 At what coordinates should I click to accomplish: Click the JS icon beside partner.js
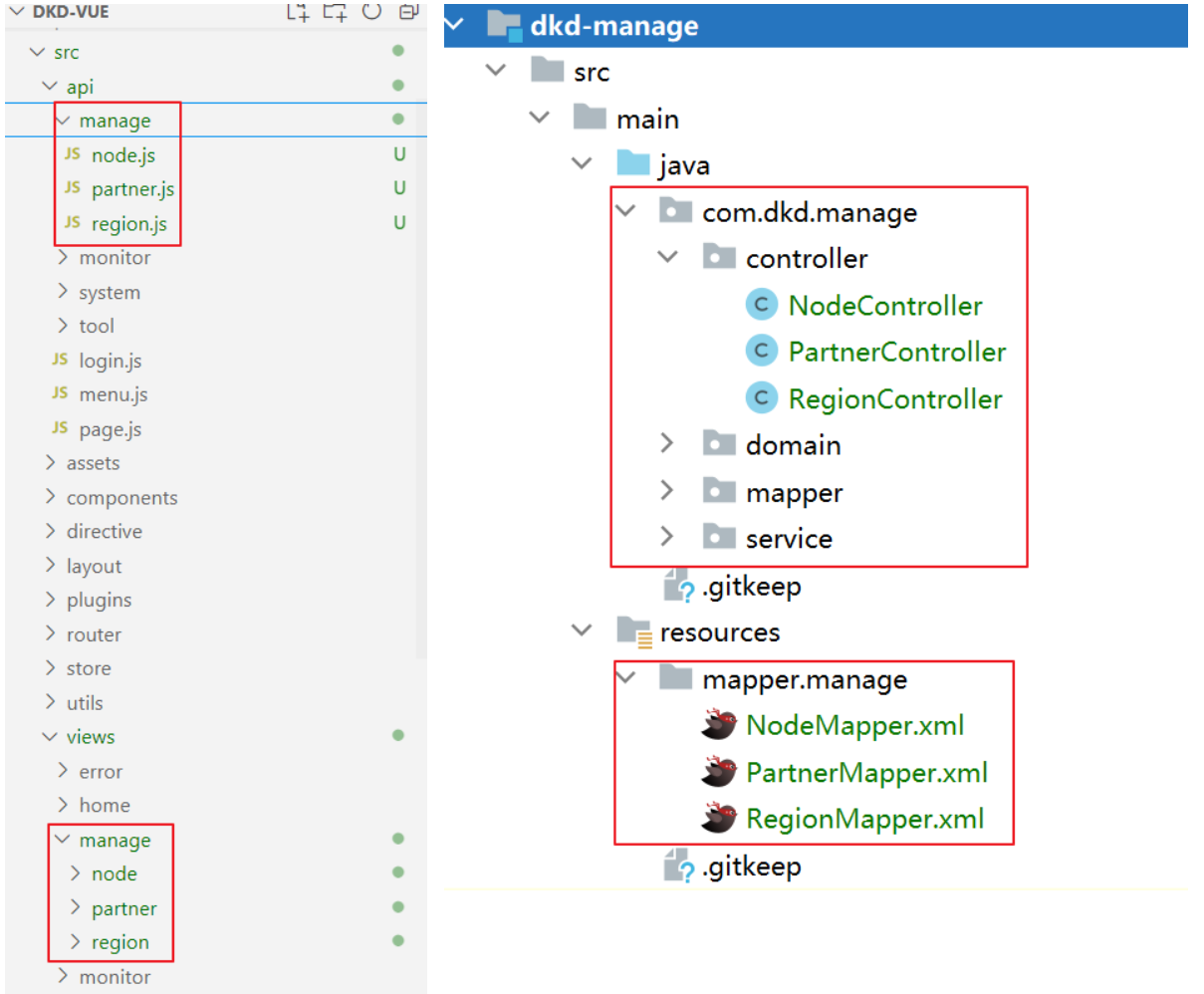click(x=73, y=188)
